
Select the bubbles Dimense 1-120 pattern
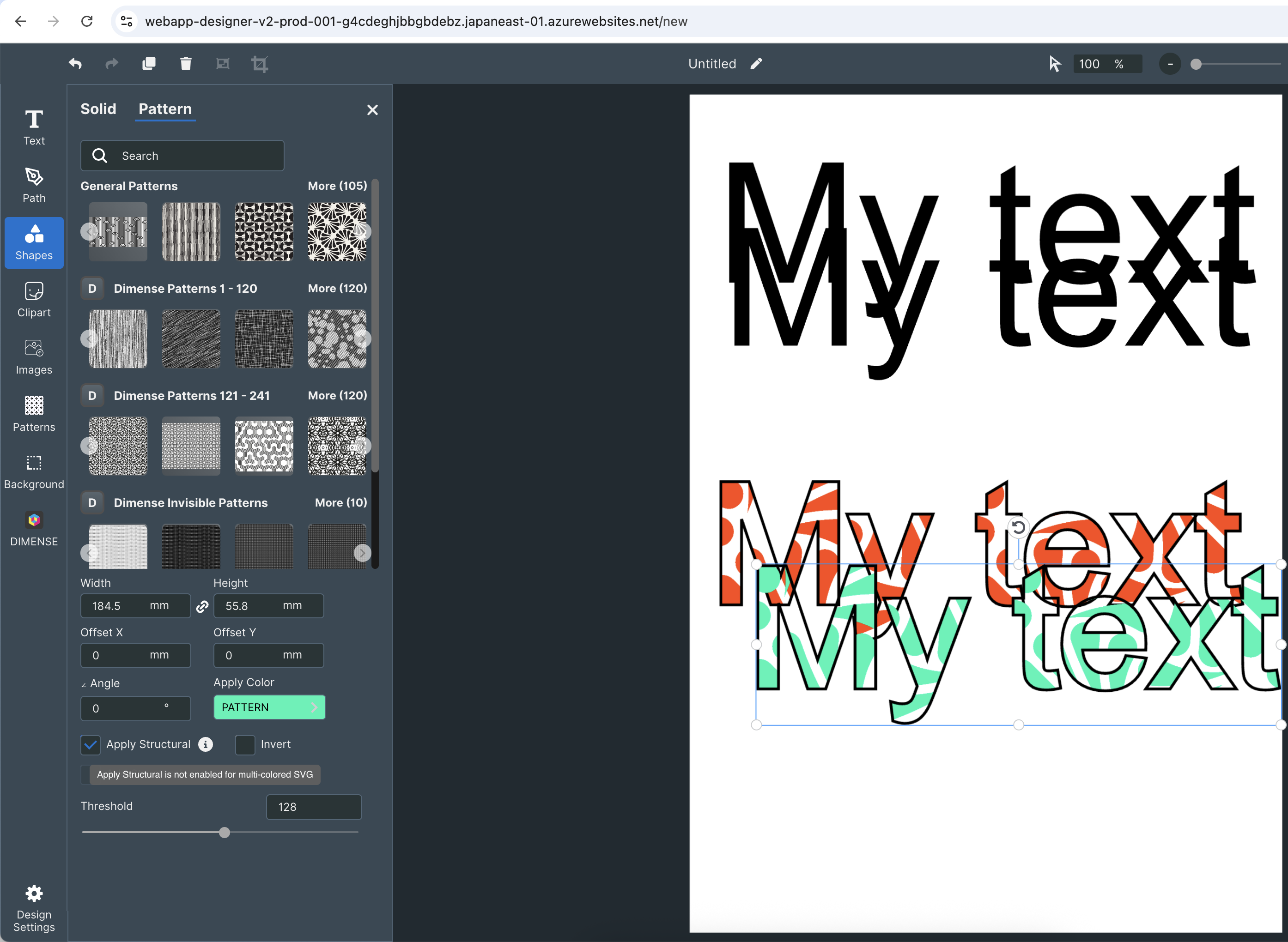click(x=336, y=339)
